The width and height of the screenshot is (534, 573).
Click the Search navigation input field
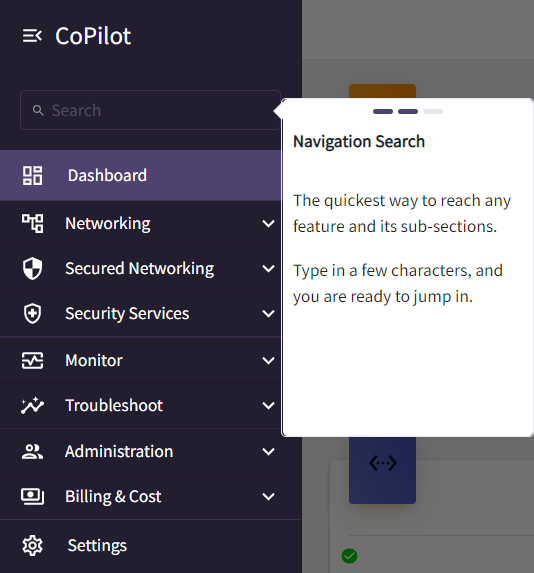tap(150, 110)
